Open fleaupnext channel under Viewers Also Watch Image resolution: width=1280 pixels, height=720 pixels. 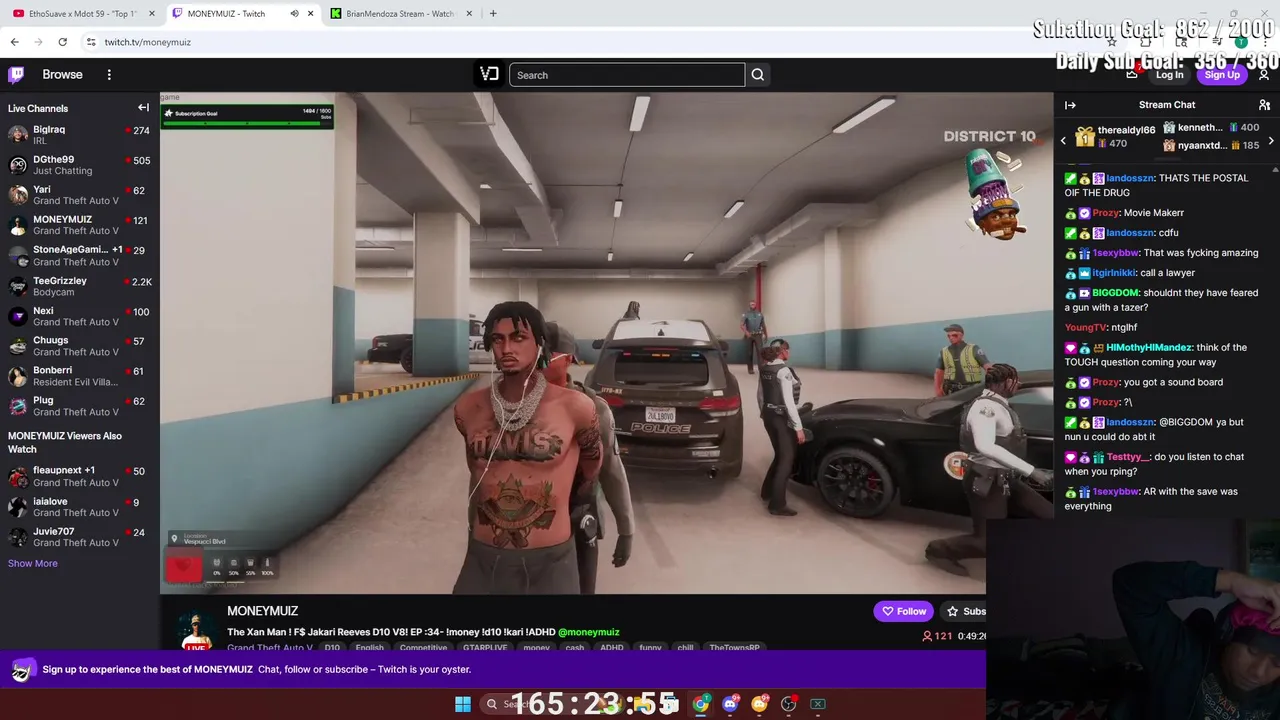click(x=79, y=476)
